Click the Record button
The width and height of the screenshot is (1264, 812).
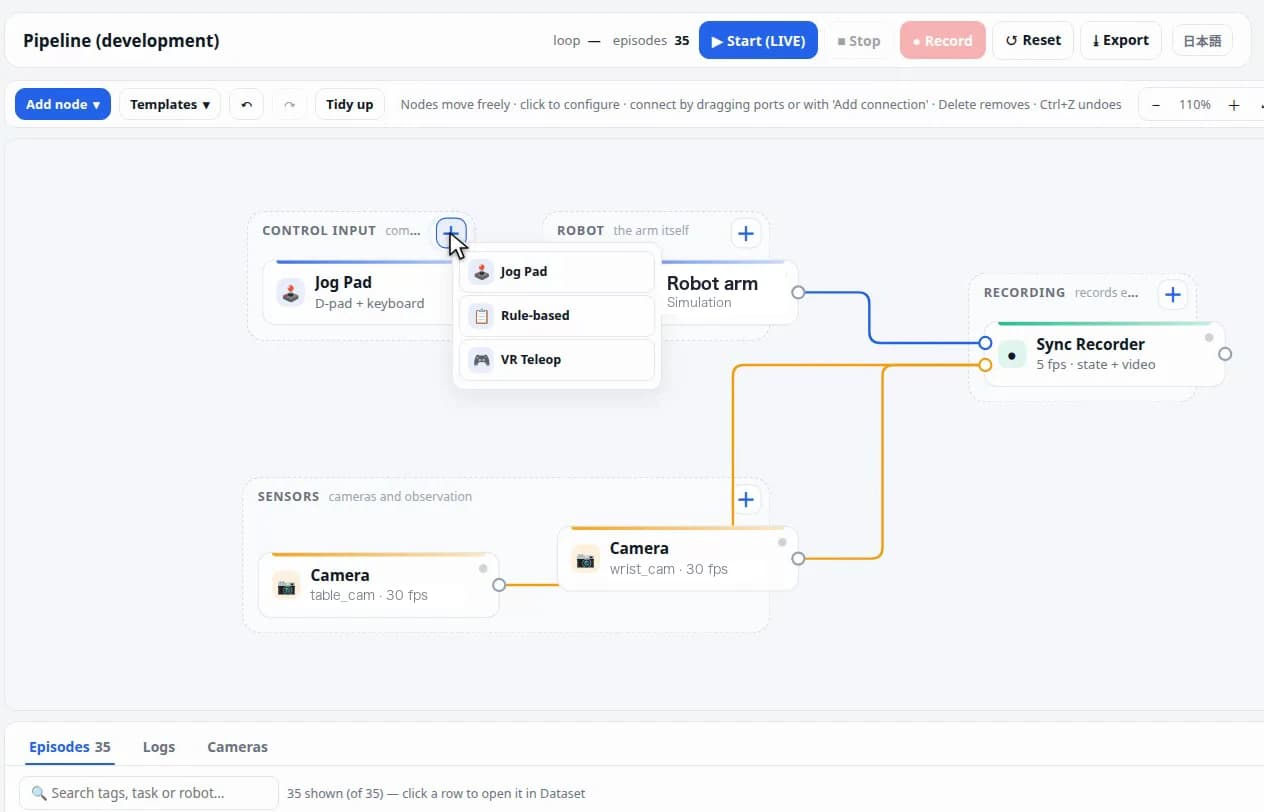point(942,41)
